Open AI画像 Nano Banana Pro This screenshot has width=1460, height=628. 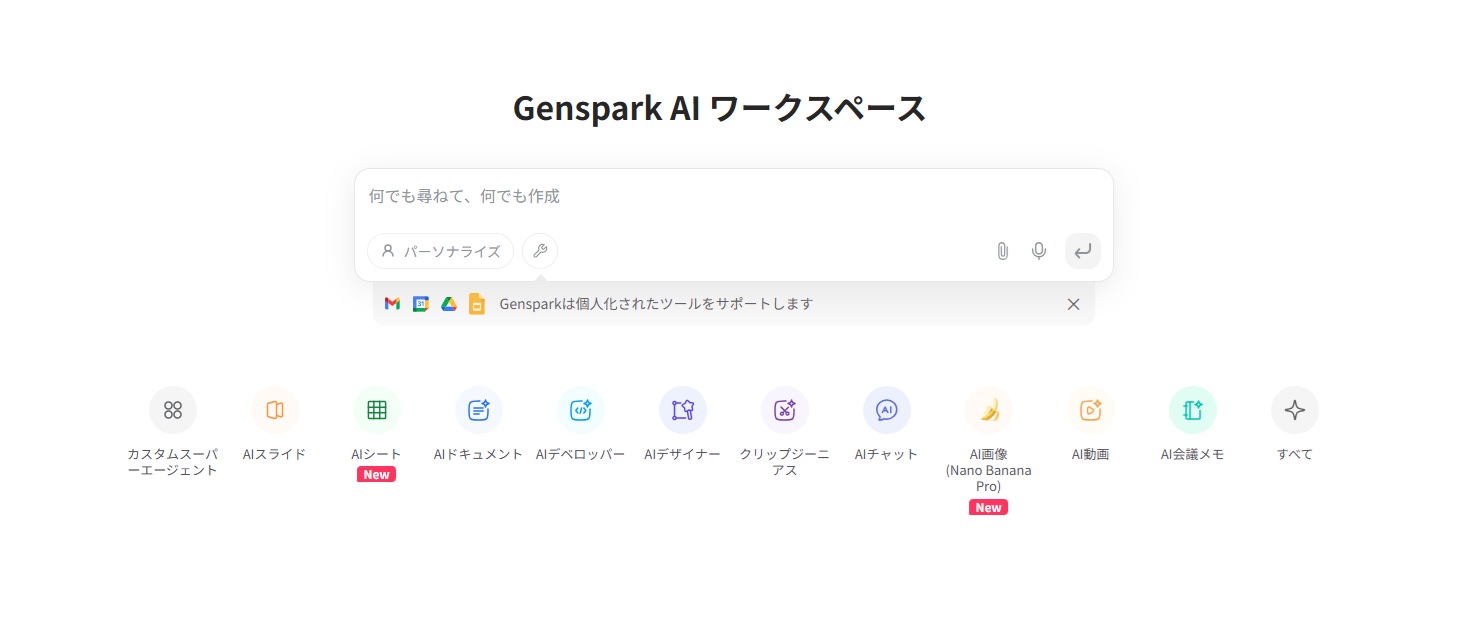[989, 410]
